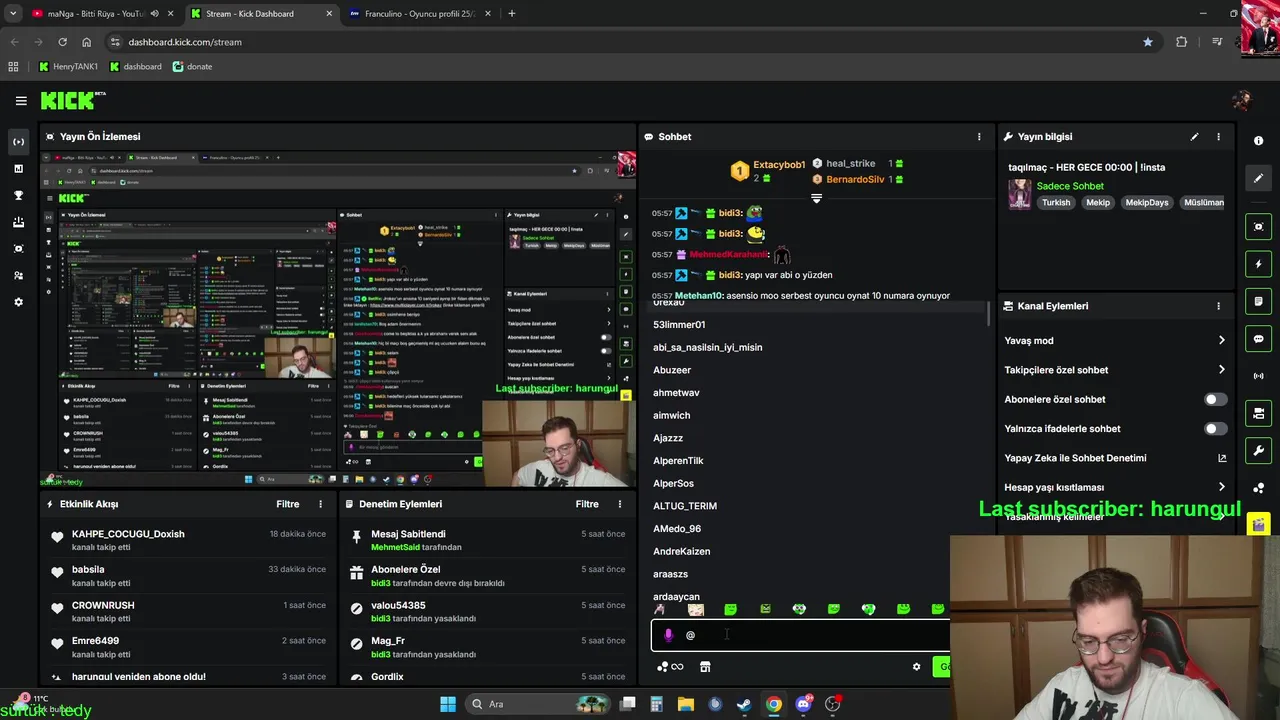Select ALTUG_TERIM from mention list
Viewport: 1280px width, 720px height.
685,506
